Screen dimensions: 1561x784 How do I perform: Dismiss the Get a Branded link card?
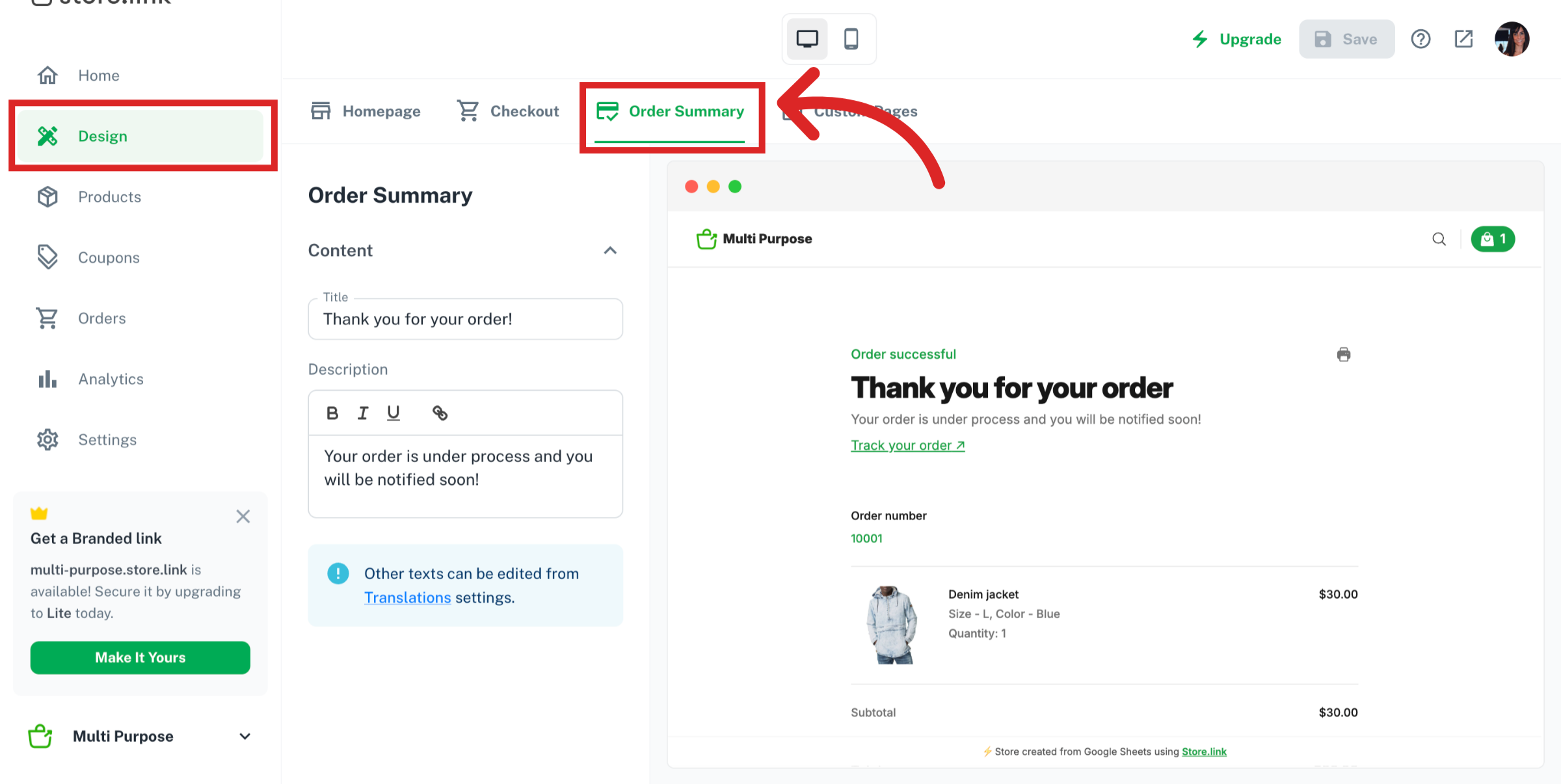(x=243, y=516)
